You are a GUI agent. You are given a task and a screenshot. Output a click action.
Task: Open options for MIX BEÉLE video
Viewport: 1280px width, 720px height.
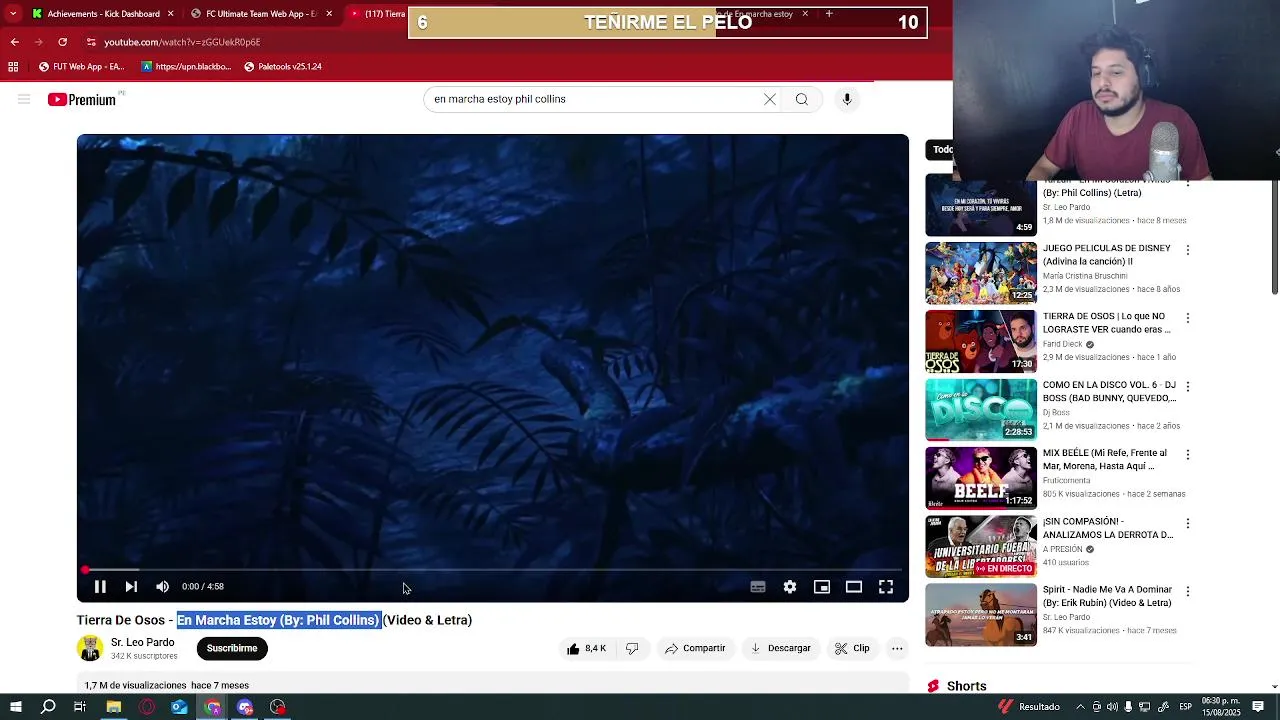pos(1188,455)
